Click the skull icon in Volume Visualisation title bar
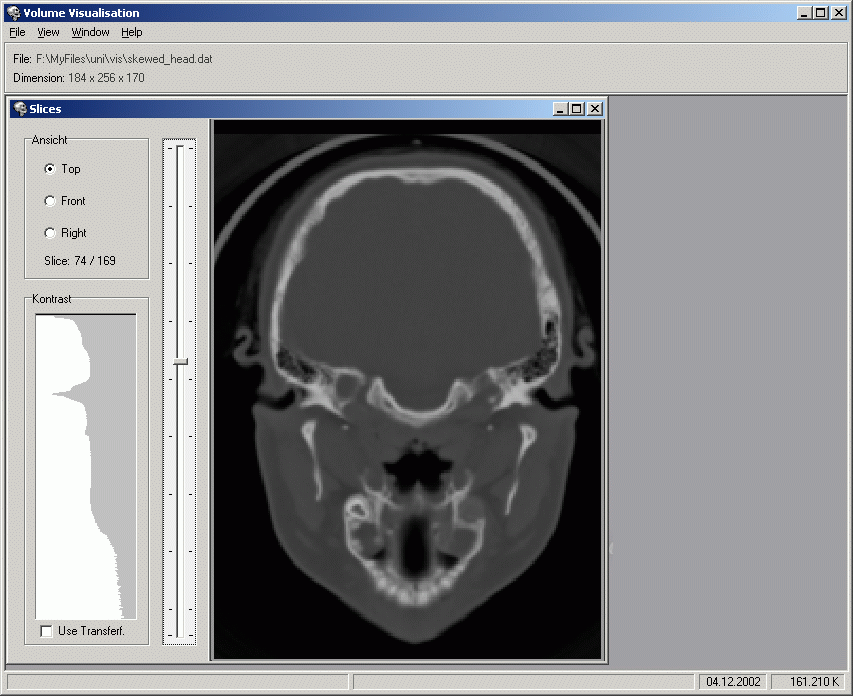 pos(13,13)
